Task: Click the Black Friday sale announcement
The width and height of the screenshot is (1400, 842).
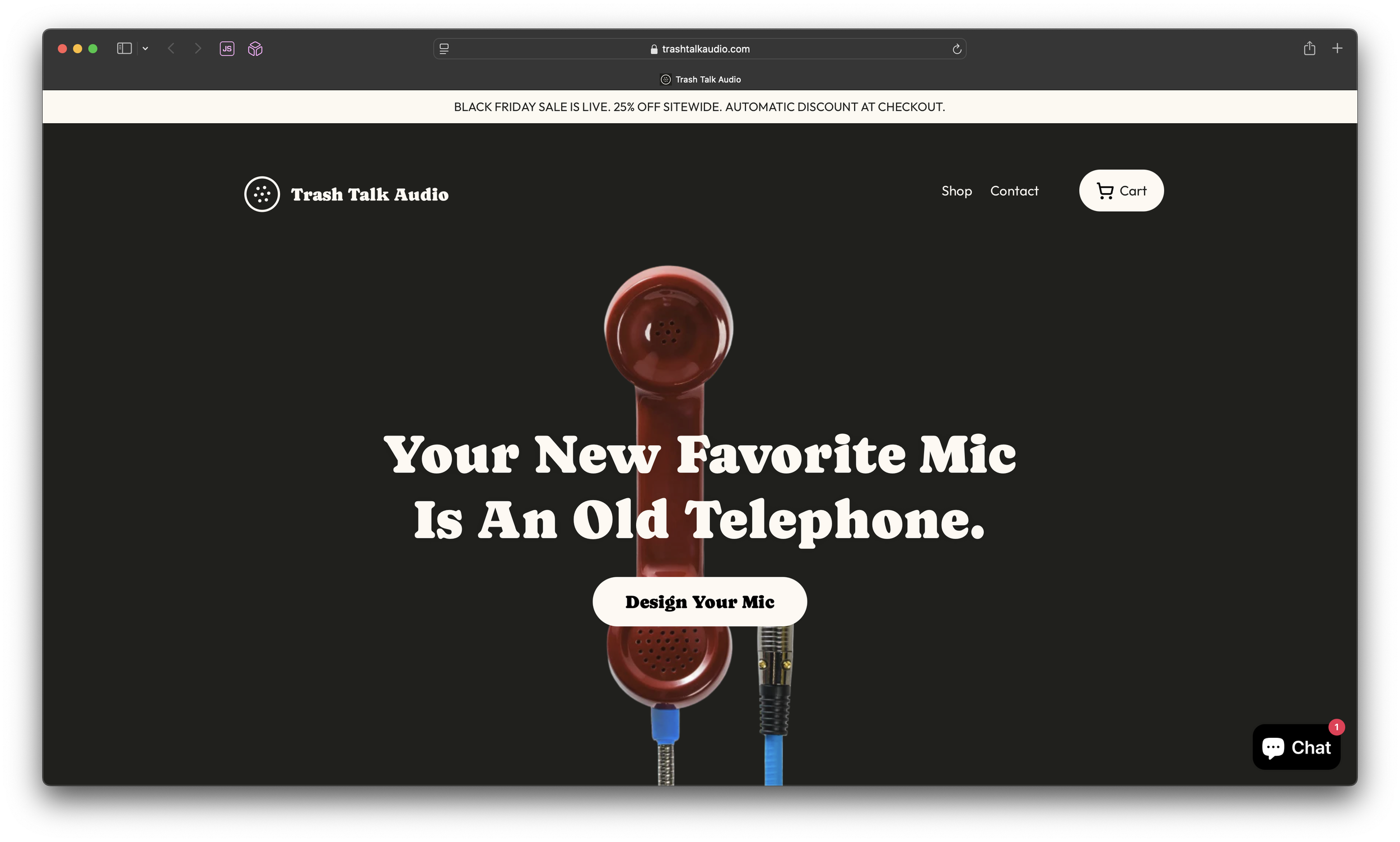Action: pyautogui.click(x=699, y=107)
